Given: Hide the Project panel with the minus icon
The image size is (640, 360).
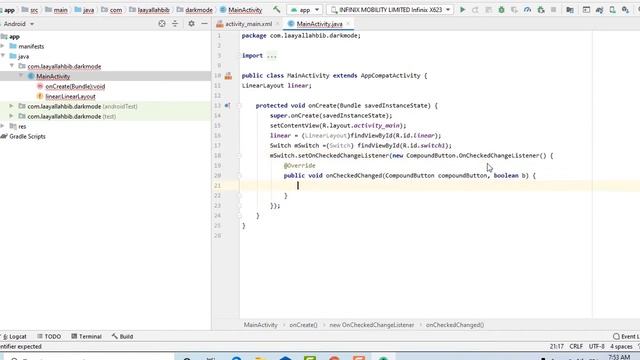Looking at the screenshot, I should pos(204,24).
